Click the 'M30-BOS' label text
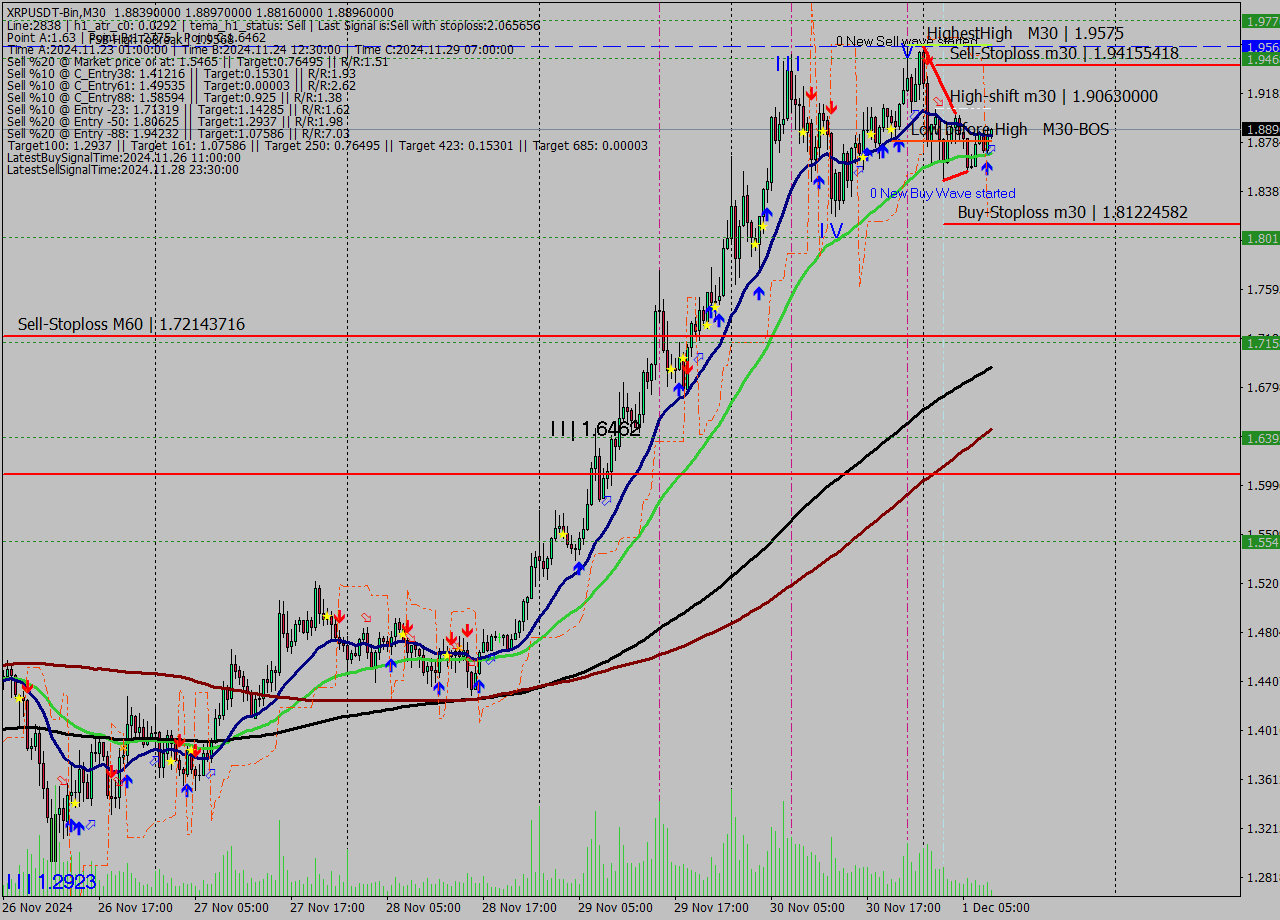Screen dimensions: 1280x920 point(1076,129)
